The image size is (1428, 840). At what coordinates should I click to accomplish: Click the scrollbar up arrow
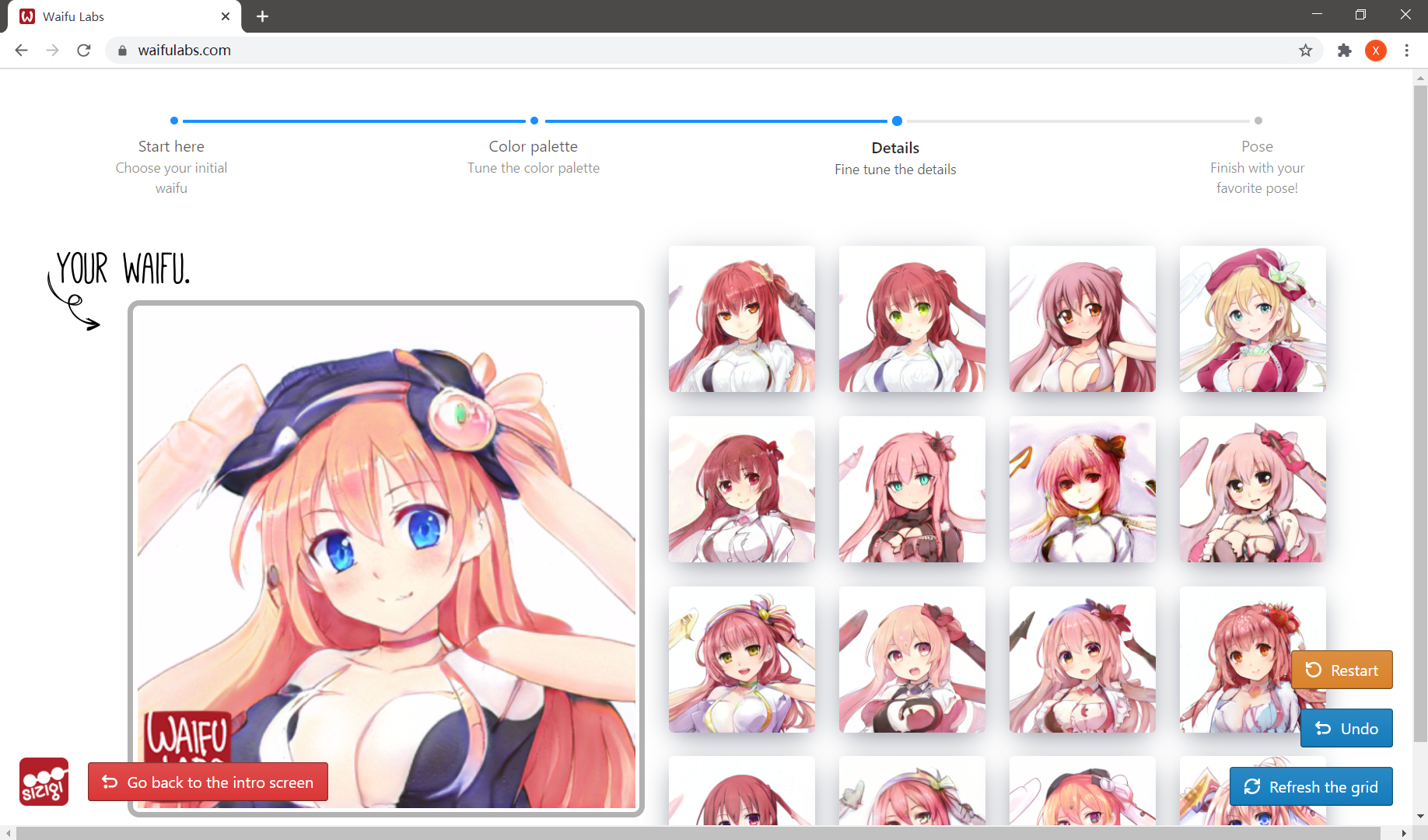coord(1420,77)
